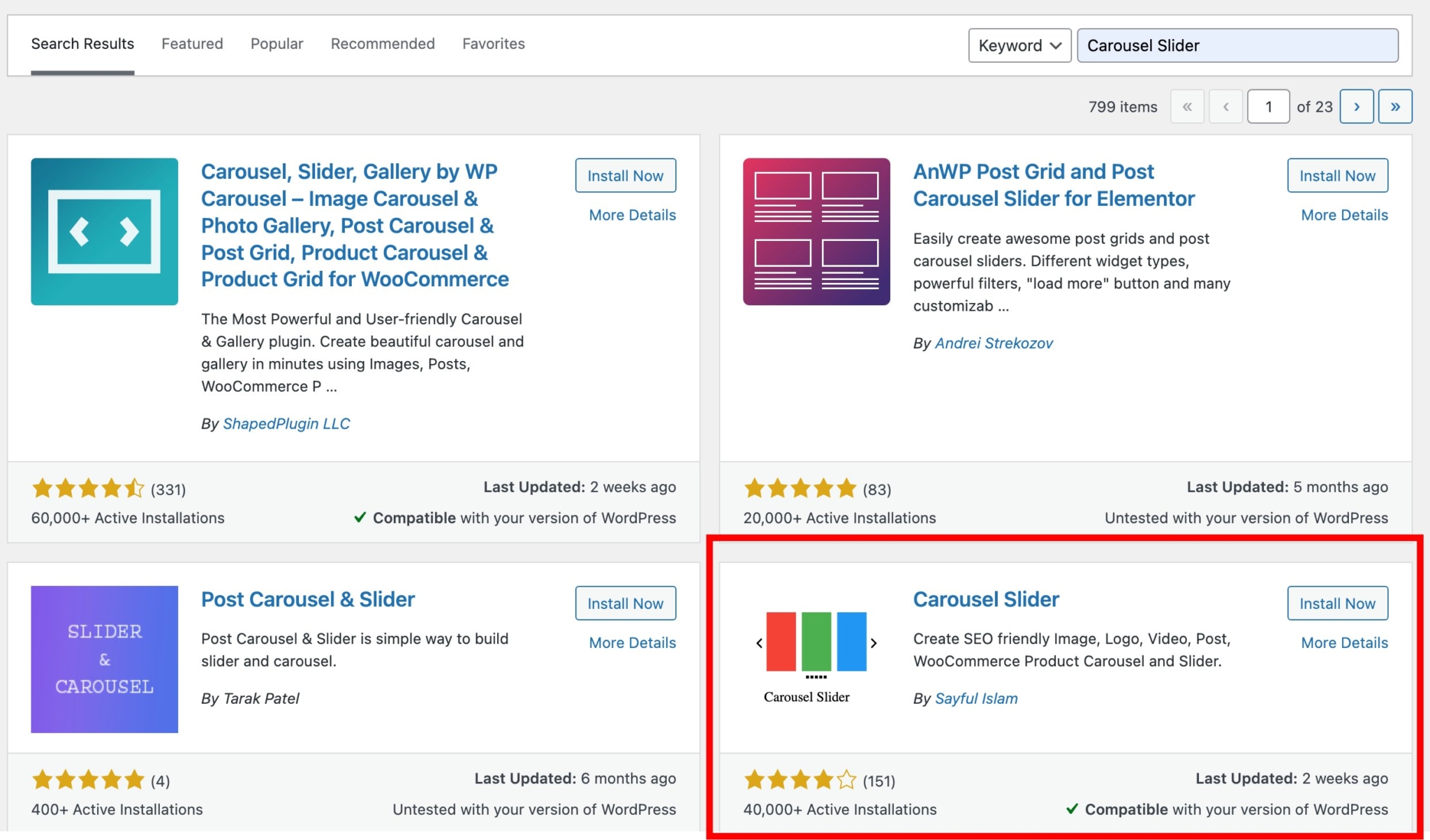Click the star rating with 151 reviews
This screenshot has width=1430, height=840.
pyautogui.click(x=800, y=779)
